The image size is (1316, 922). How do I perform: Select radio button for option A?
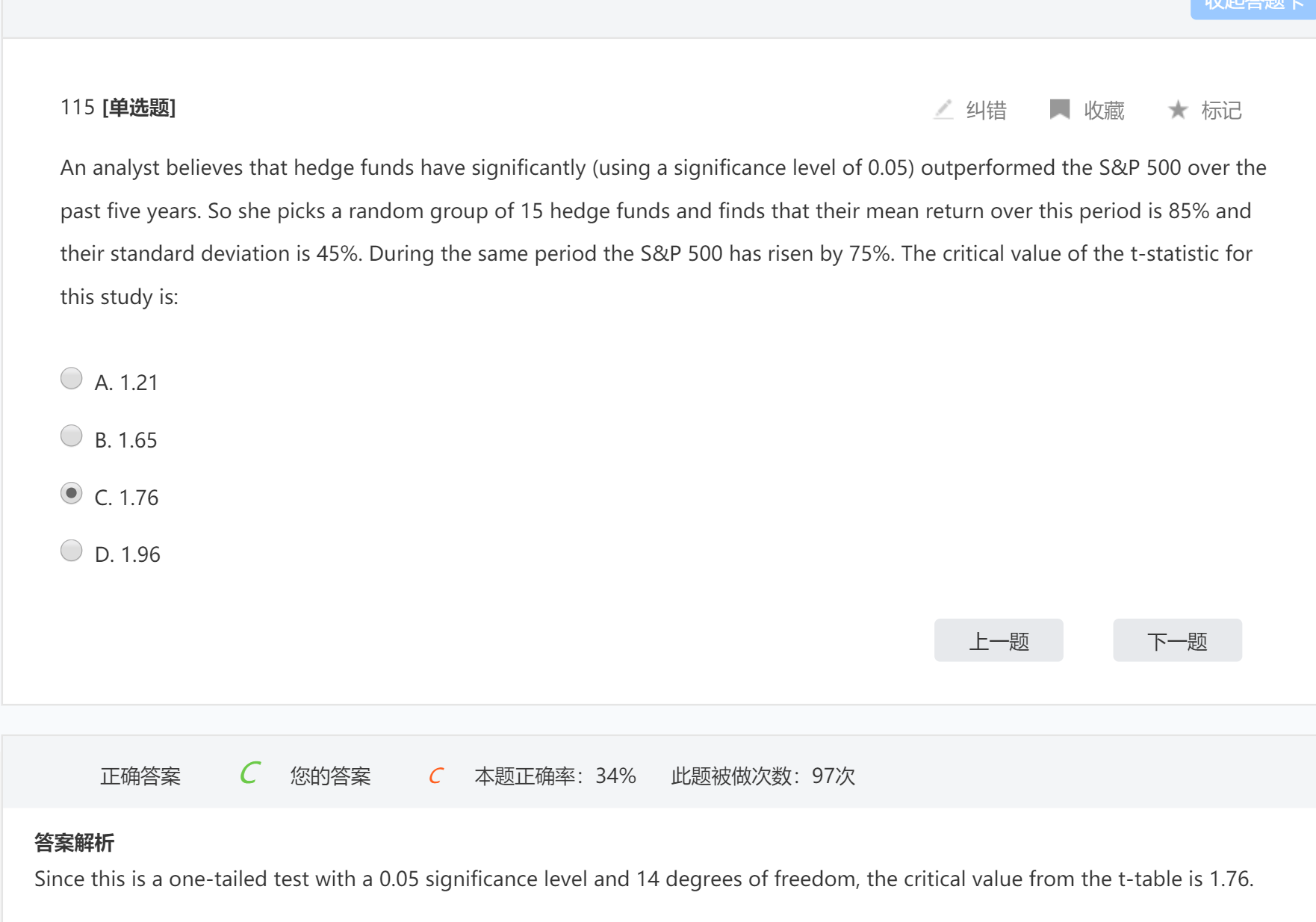tap(72, 379)
